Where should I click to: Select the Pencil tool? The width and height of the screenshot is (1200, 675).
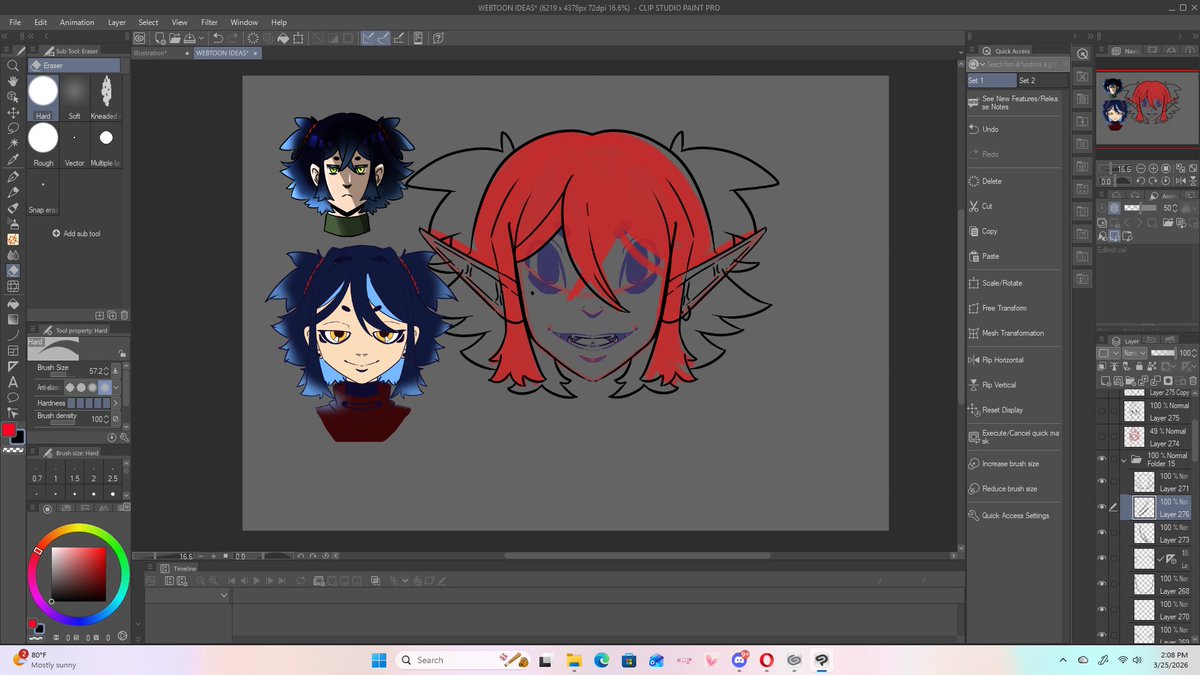tap(13, 192)
